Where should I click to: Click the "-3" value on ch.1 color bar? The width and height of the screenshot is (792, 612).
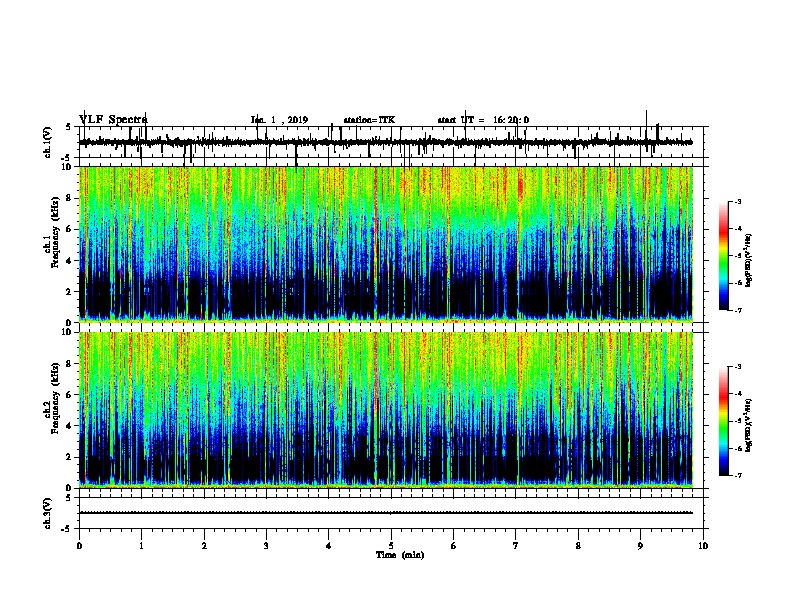[x=738, y=201]
